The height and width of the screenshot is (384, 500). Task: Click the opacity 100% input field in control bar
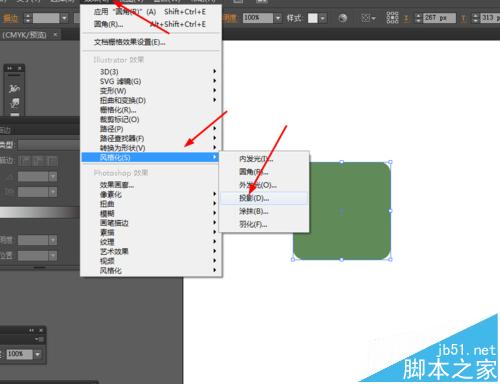258,18
